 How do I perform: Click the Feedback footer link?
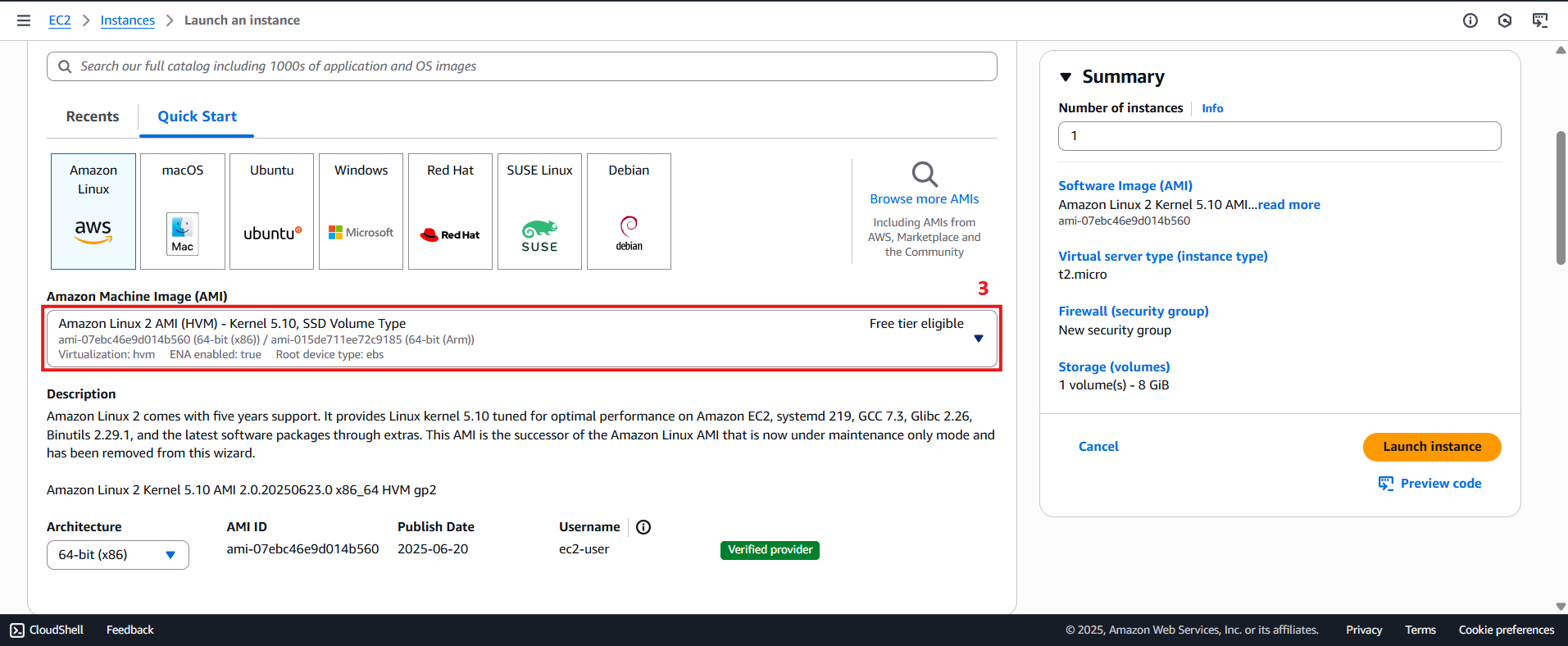[130, 630]
